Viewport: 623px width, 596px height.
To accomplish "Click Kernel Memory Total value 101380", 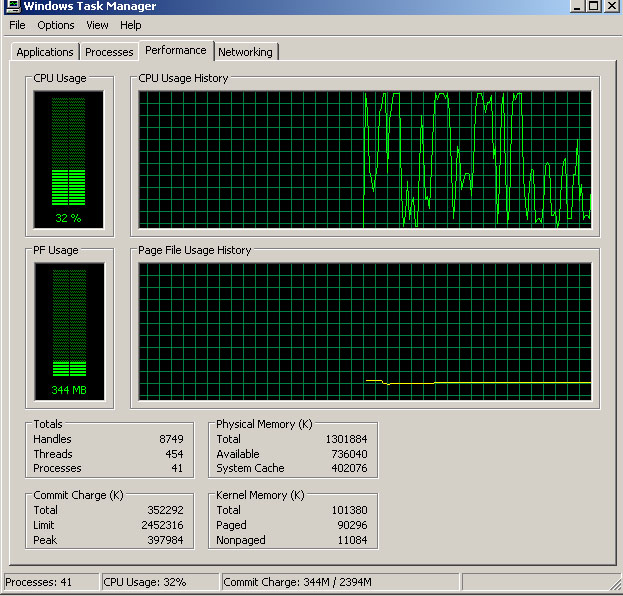I will [350, 510].
